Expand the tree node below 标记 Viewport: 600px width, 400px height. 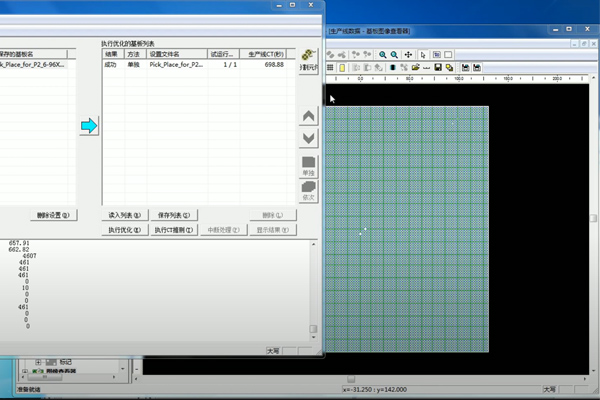pos(25,371)
